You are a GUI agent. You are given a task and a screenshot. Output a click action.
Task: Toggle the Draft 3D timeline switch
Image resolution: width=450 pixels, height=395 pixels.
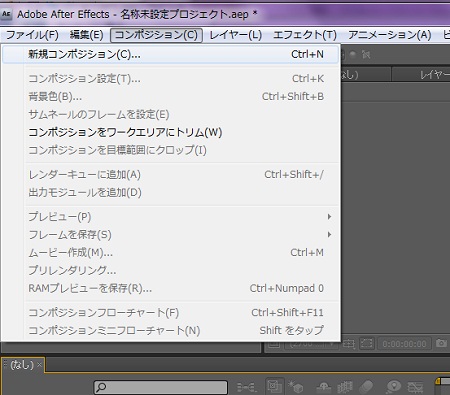tap(296, 387)
